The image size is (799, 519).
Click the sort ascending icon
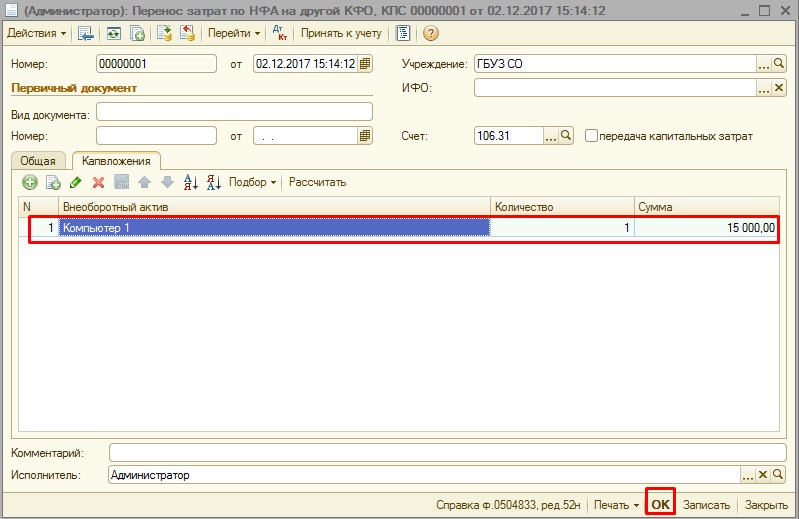190,182
